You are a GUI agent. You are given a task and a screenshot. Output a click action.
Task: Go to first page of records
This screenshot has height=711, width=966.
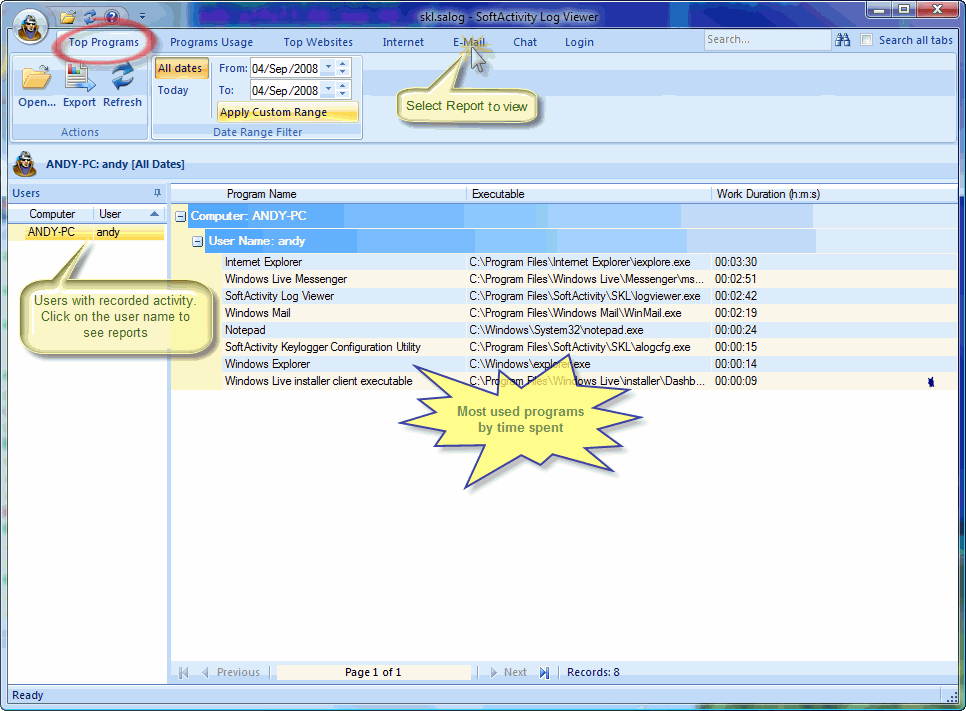pyautogui.click(x=183, y=672)
